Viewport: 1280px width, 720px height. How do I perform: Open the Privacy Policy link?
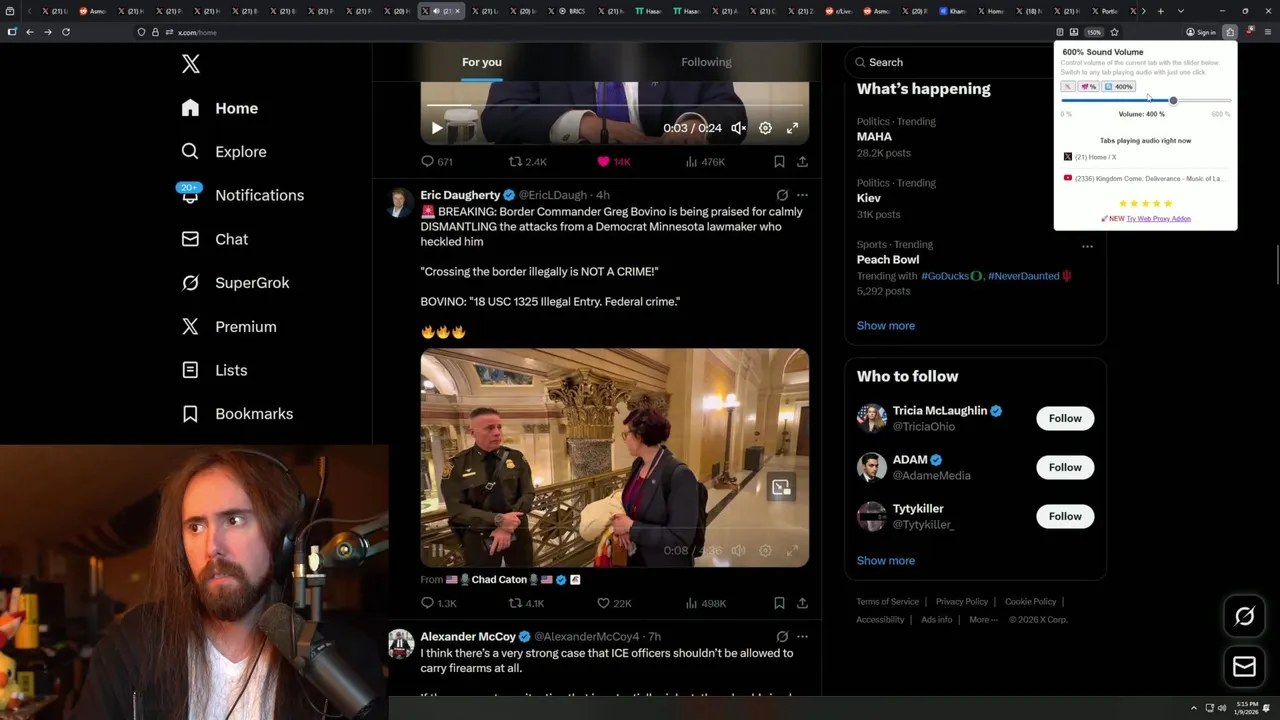tap(961, 601)
